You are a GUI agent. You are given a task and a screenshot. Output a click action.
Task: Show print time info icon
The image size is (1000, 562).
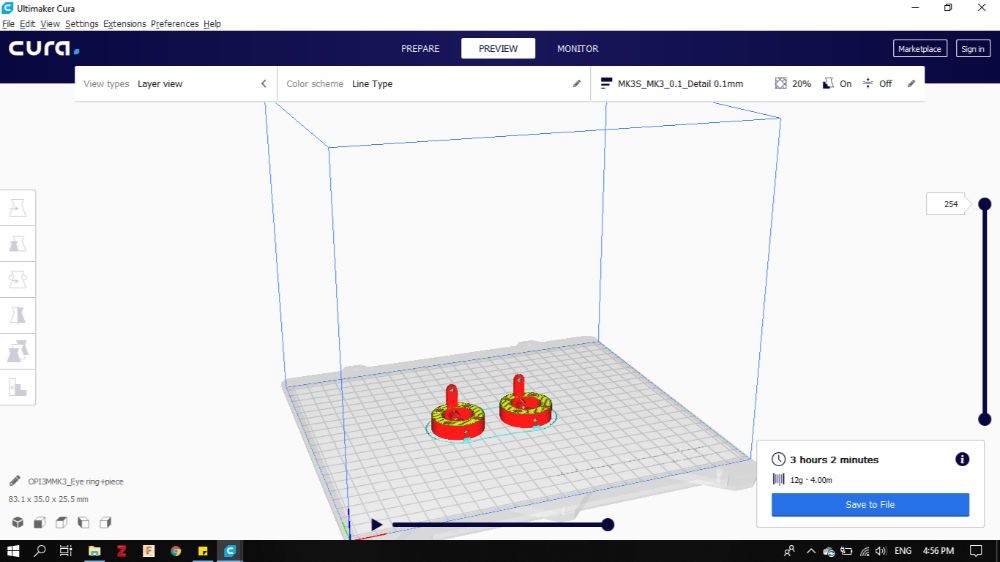point(962,459)
